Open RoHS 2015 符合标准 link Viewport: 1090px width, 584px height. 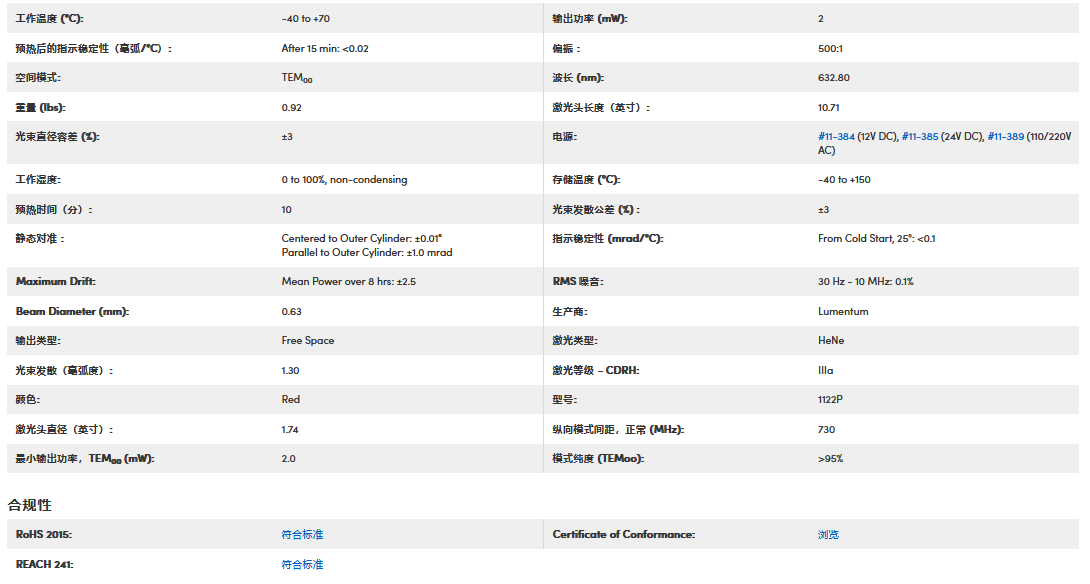(302, 535)
